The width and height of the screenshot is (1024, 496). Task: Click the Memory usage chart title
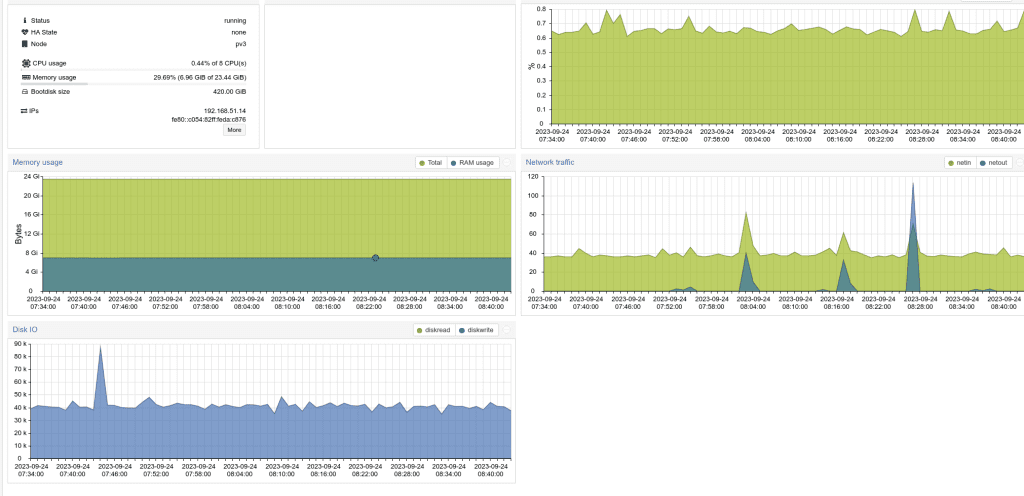[x=37, y=163]
